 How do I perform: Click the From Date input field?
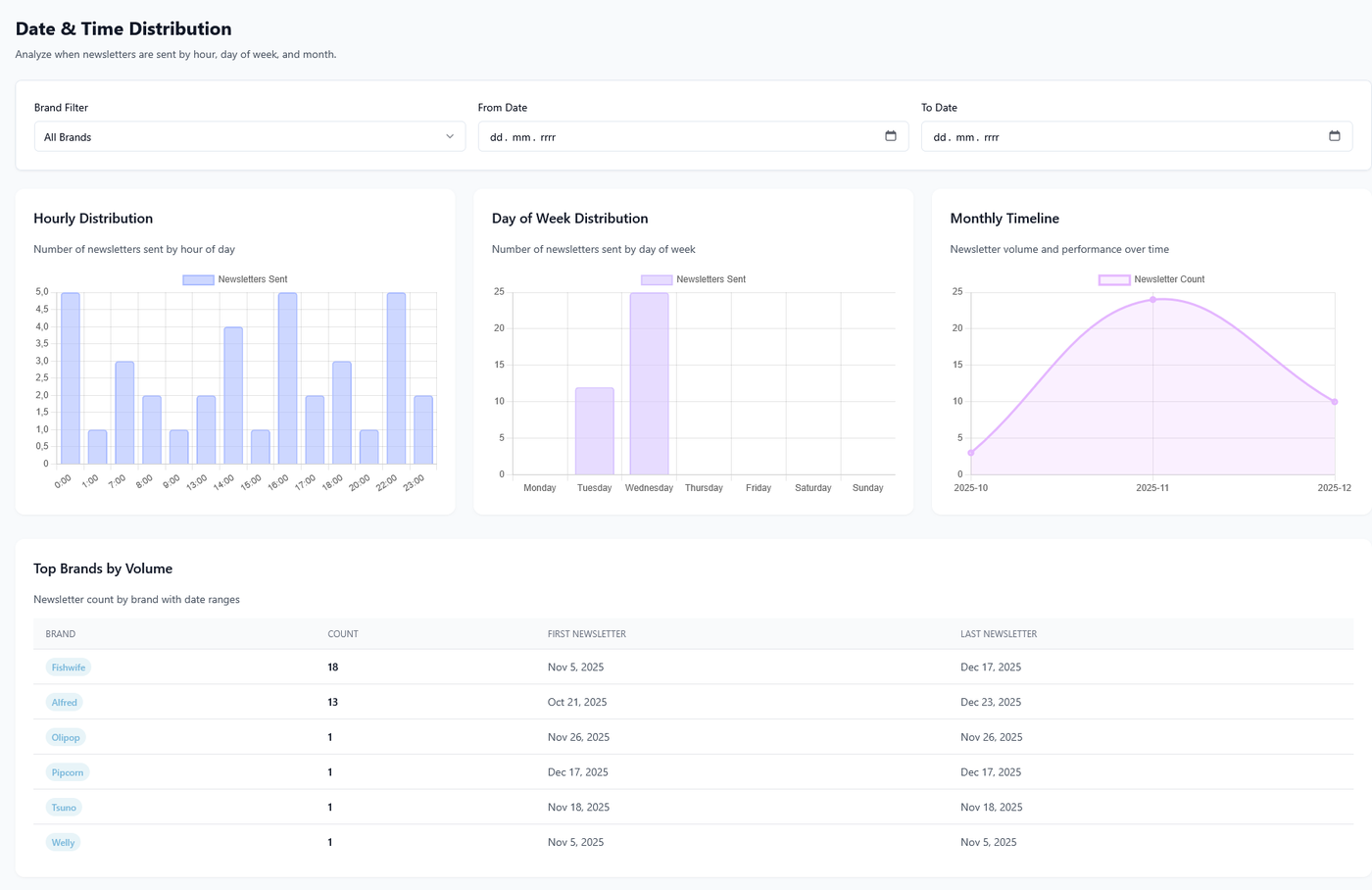(x=693, y=136)
